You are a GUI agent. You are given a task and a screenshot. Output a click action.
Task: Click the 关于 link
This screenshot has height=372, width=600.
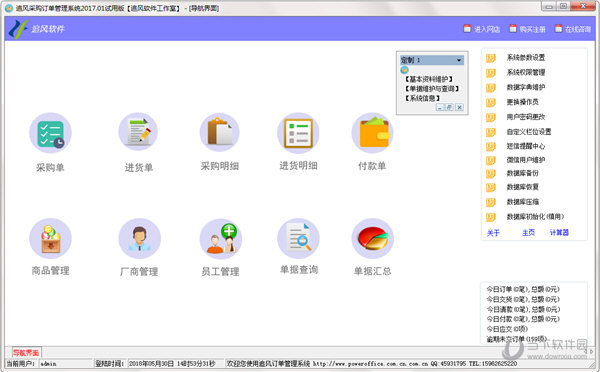(x=493, y=233)
